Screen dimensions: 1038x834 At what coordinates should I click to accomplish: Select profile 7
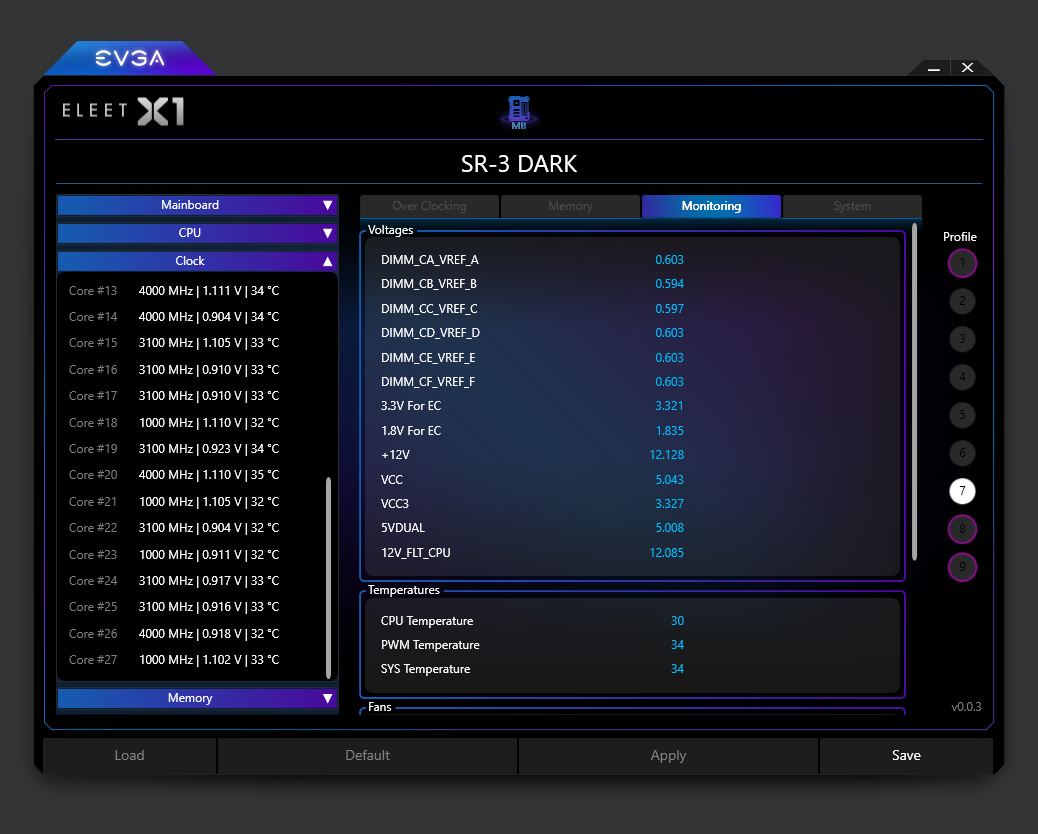[x=962, y=491]
